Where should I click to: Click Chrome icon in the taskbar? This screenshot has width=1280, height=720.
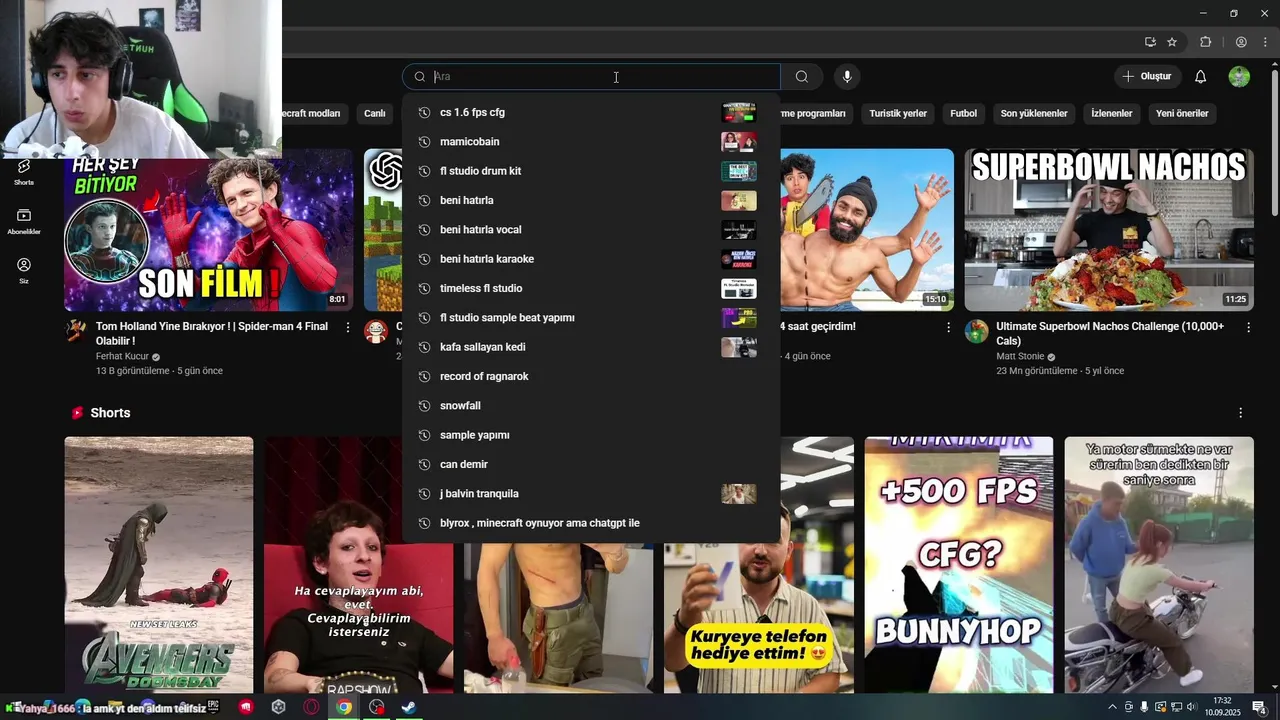pos(344,707)
